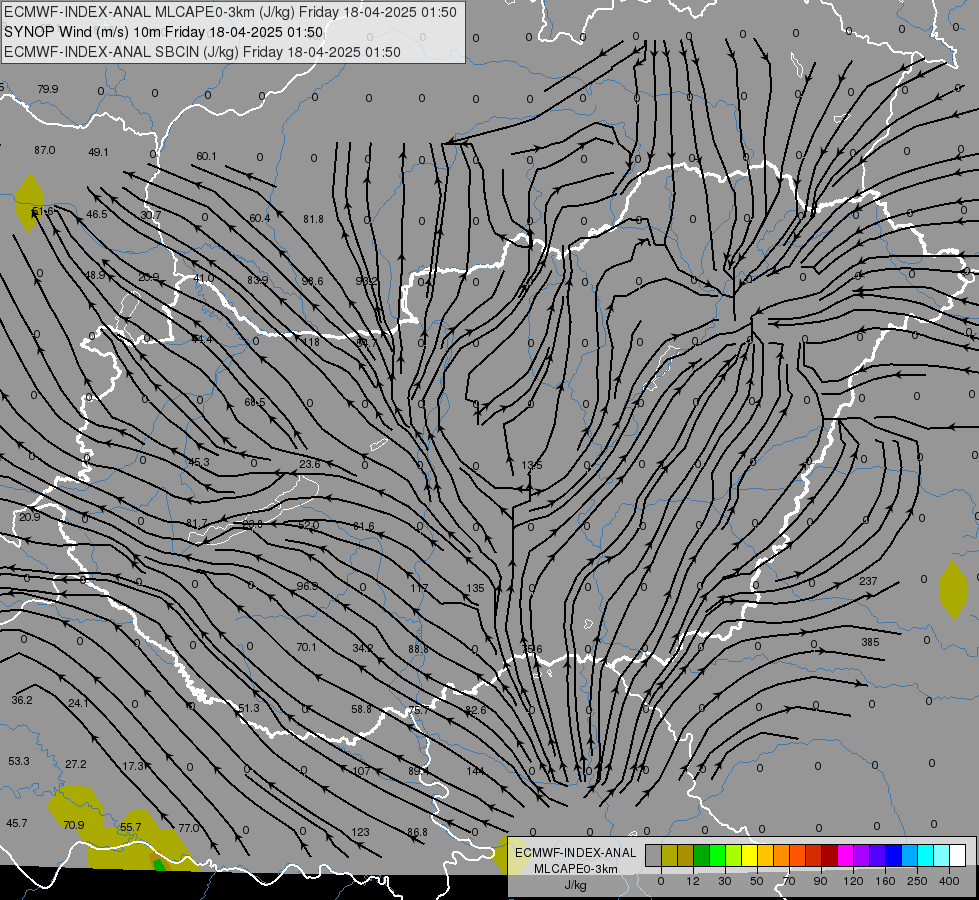
Task: Select the legend scale value 50
Action: [x=757, y=881]
